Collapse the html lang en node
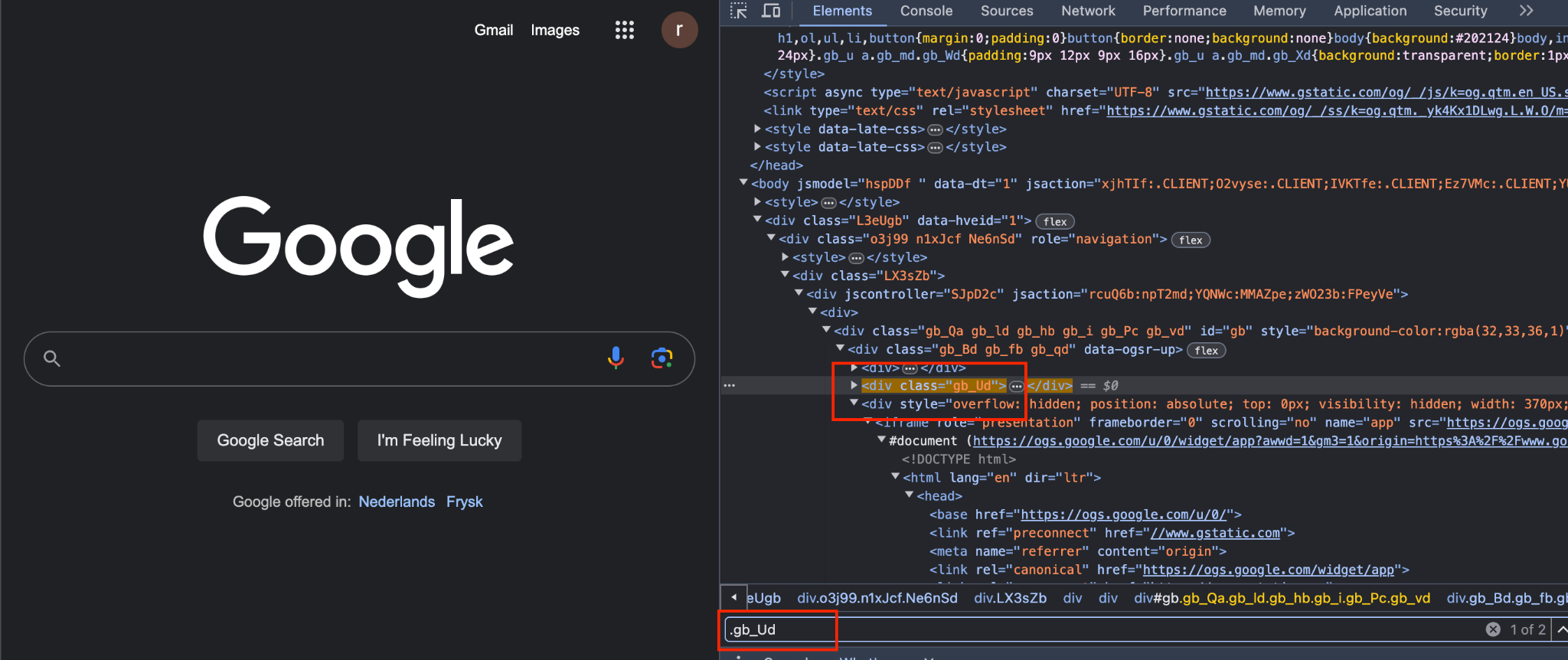This screenshot has height=660, width=1568. point(895,477)
